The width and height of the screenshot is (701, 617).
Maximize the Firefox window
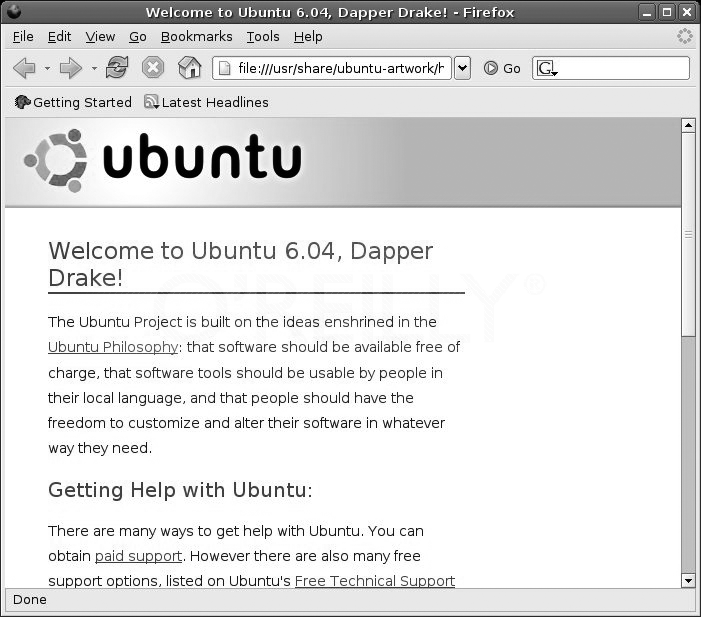(667, 12)
